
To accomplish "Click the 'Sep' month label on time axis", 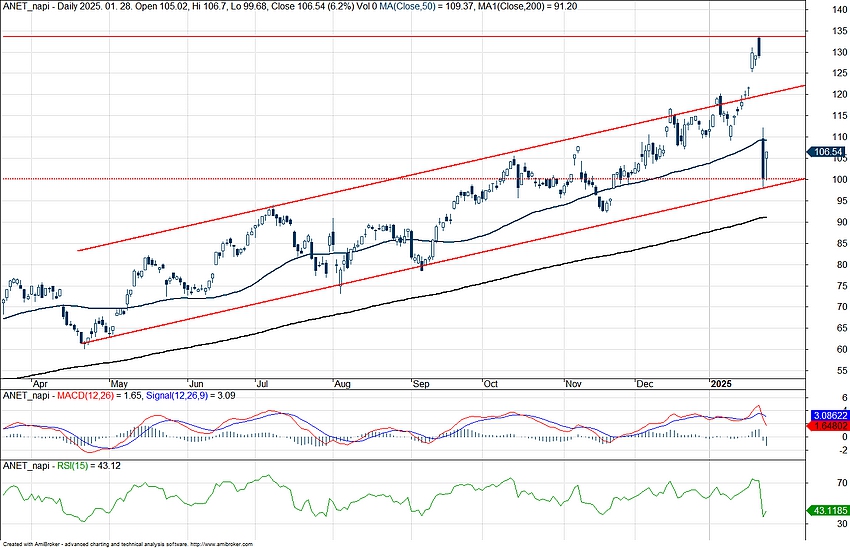I will (421, 384).
